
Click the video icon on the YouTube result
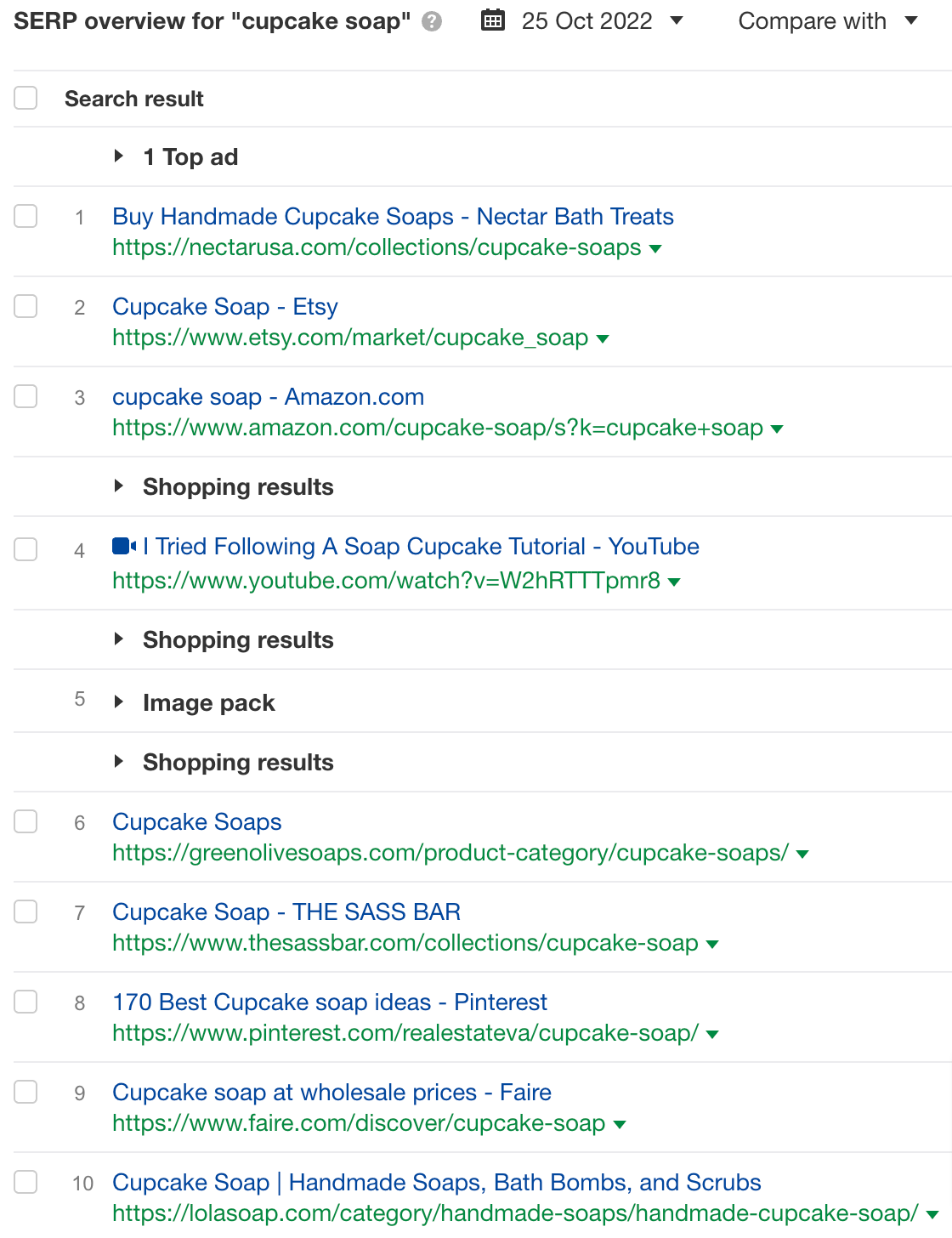(122, 545)
